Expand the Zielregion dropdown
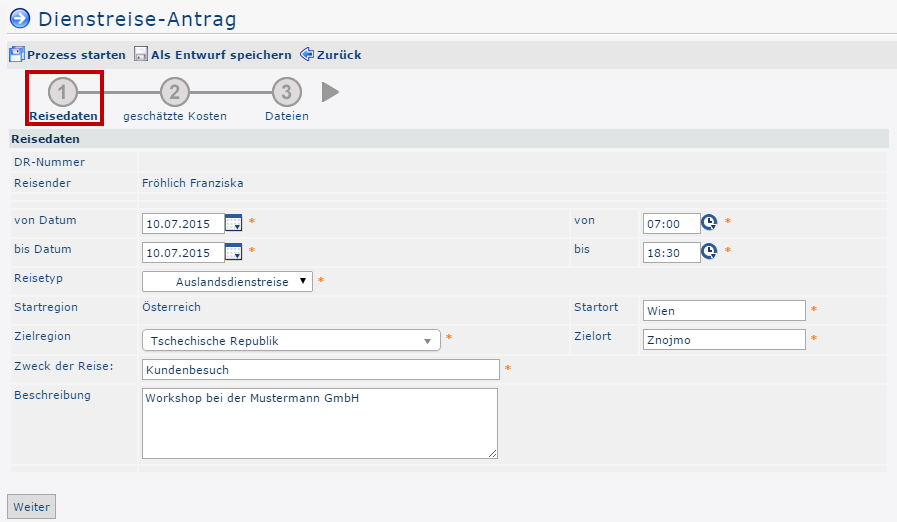Viewport: 897px width, 522px height. [x=291, y=340]
